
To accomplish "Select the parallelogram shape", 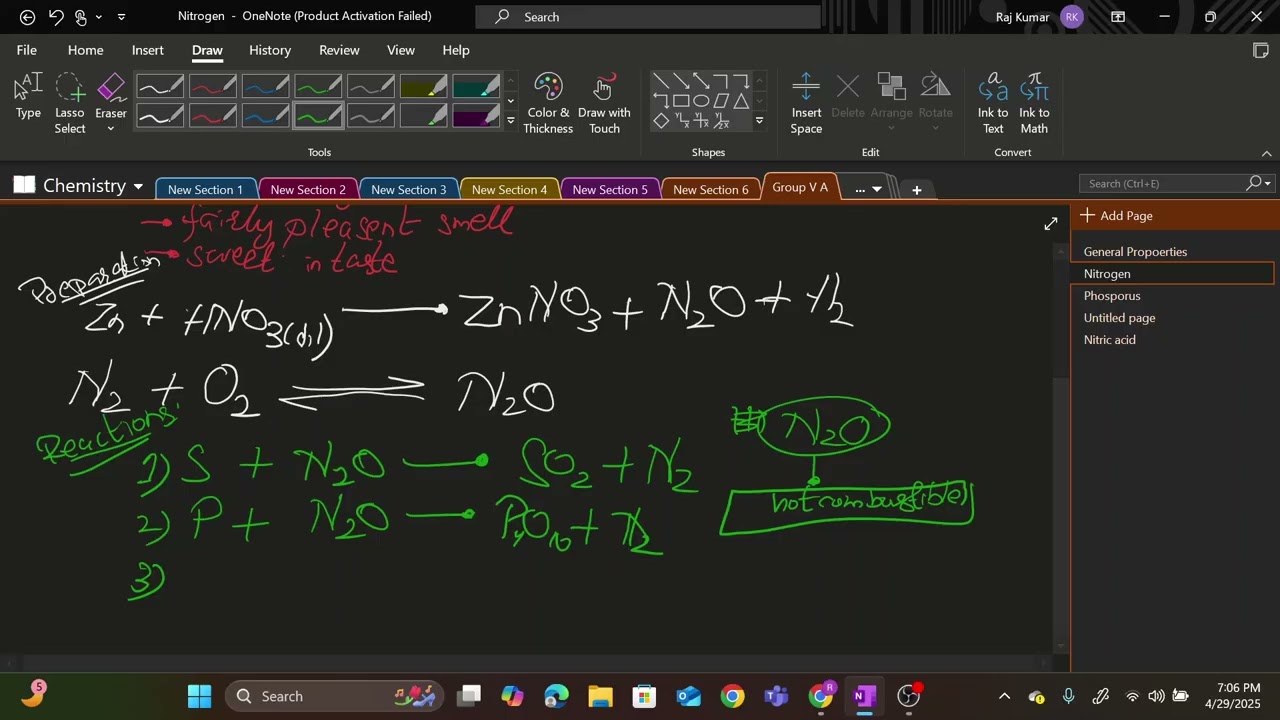I will [721, 101].
